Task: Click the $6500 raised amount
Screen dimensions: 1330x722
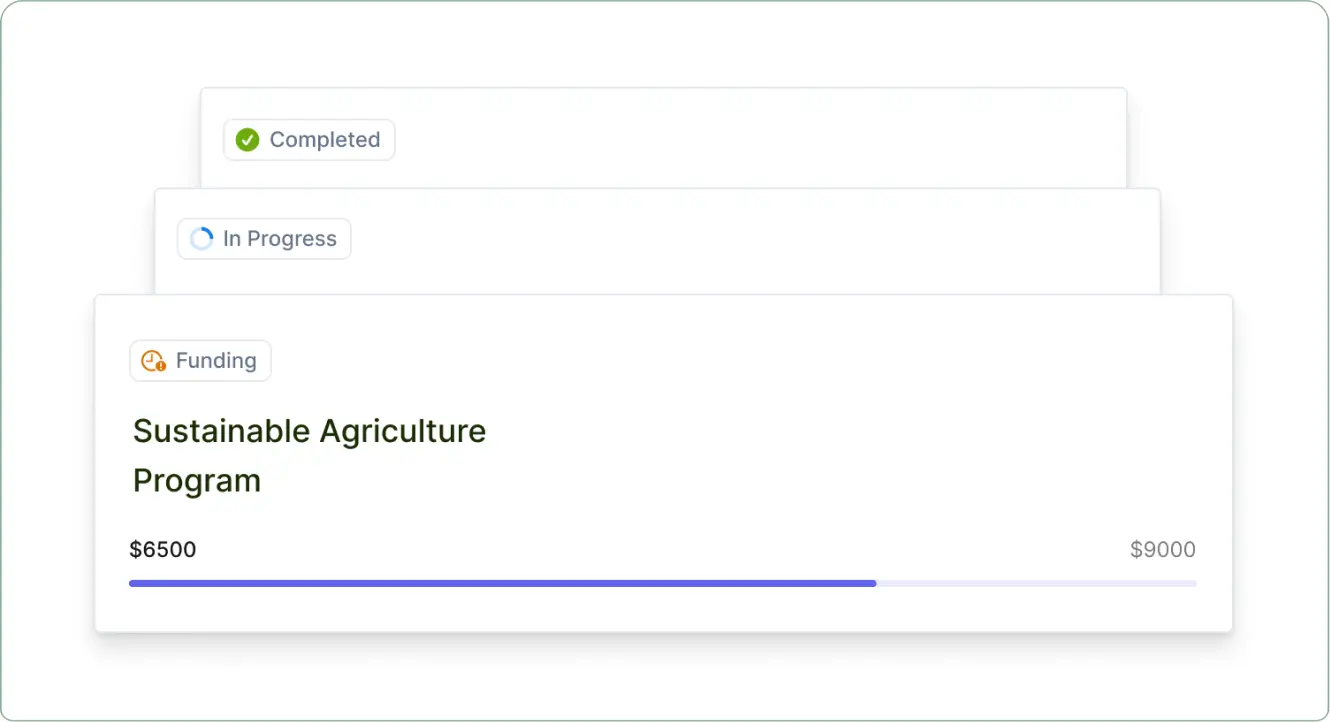Action: tap(163, 549)
